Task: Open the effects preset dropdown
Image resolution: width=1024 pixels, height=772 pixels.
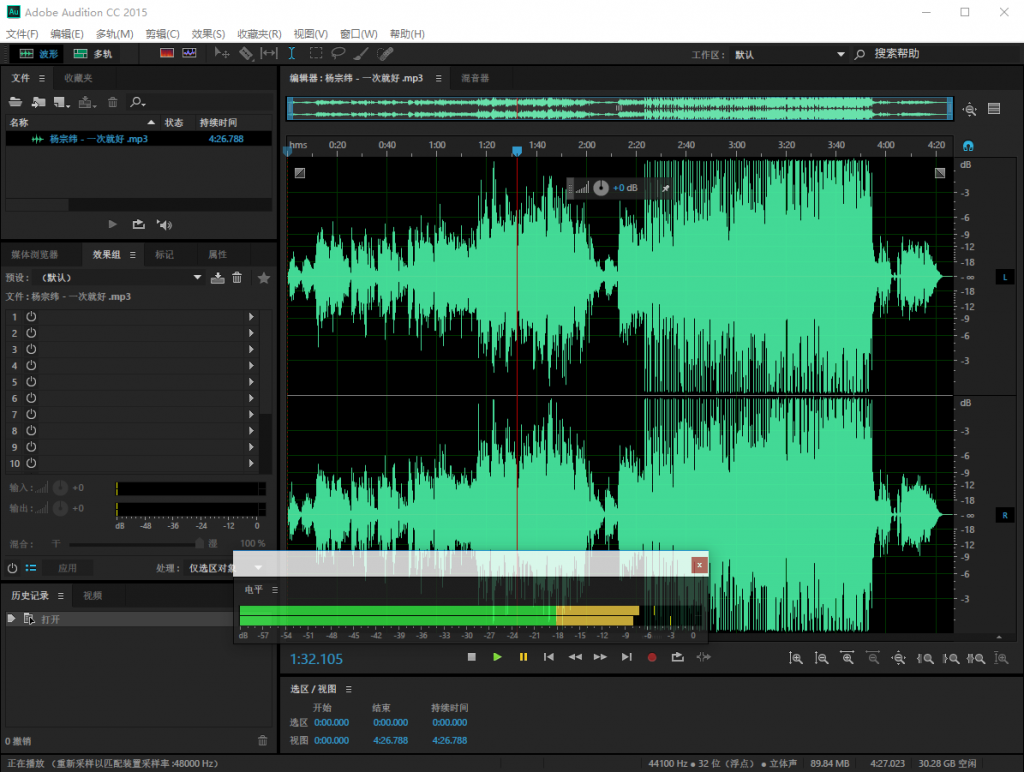Action: click(x=120, y=278)
